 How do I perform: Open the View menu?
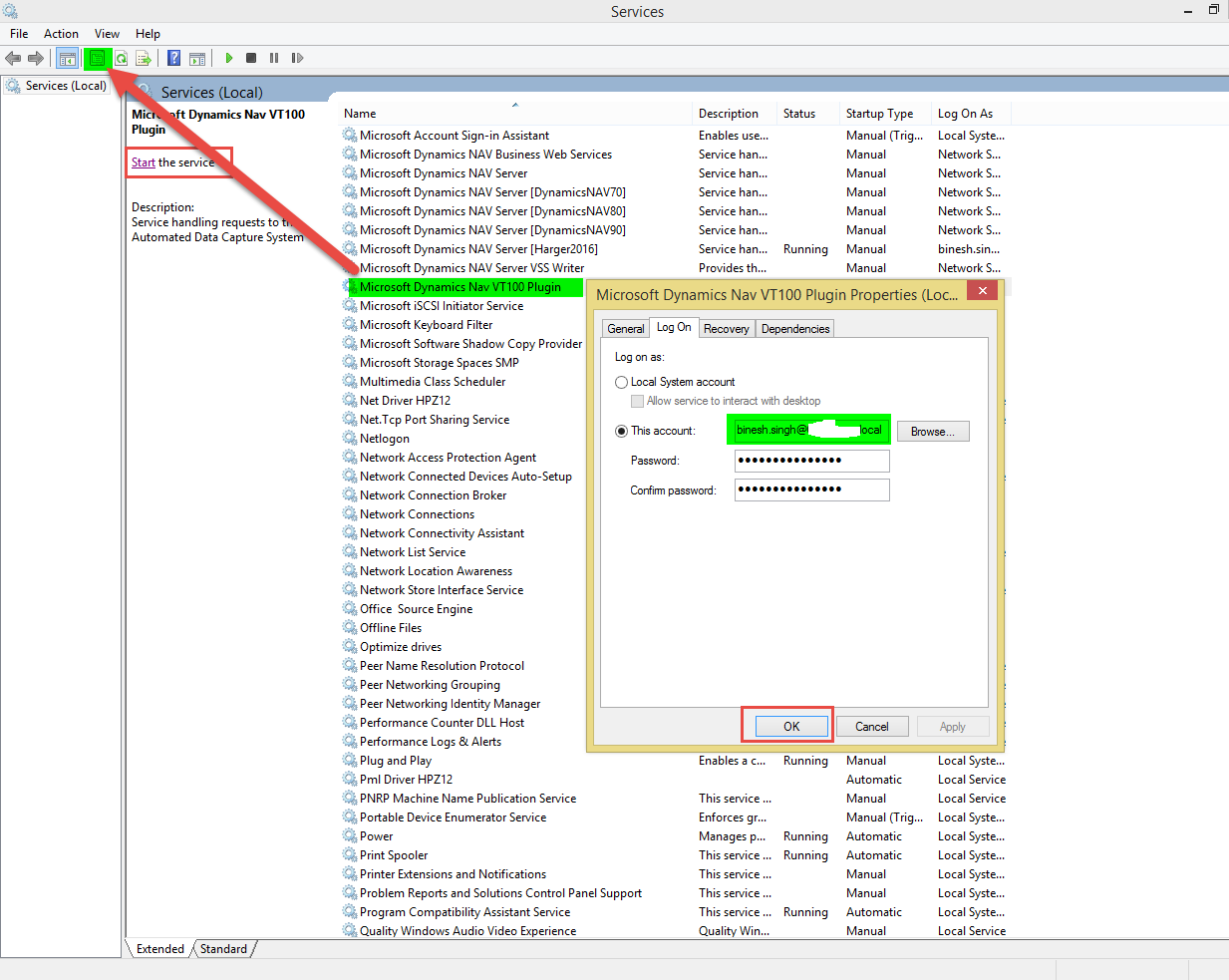point(106,33)
